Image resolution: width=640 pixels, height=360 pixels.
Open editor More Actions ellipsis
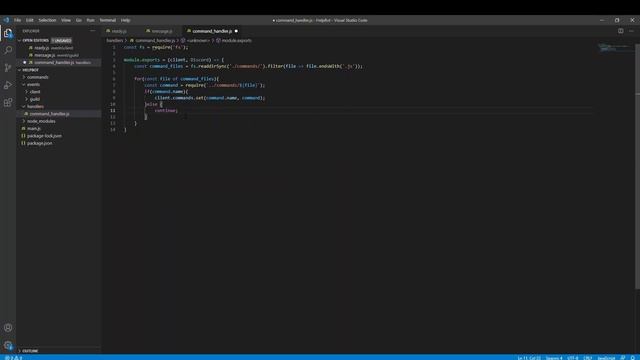click(x=631, y=31)
